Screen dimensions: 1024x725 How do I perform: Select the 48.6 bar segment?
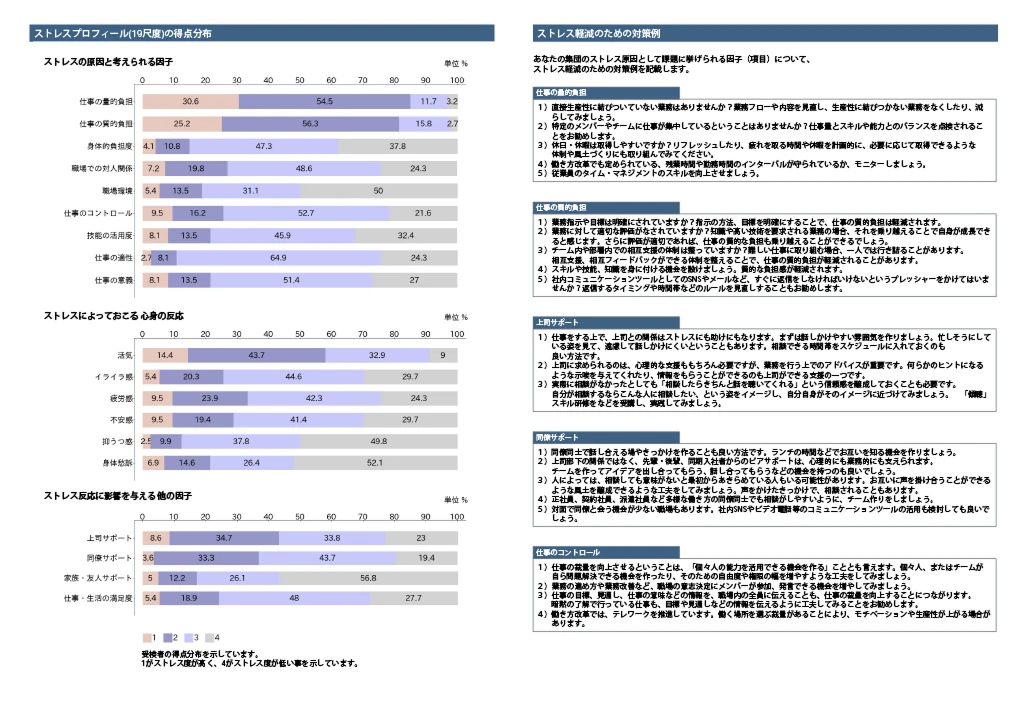304,168
